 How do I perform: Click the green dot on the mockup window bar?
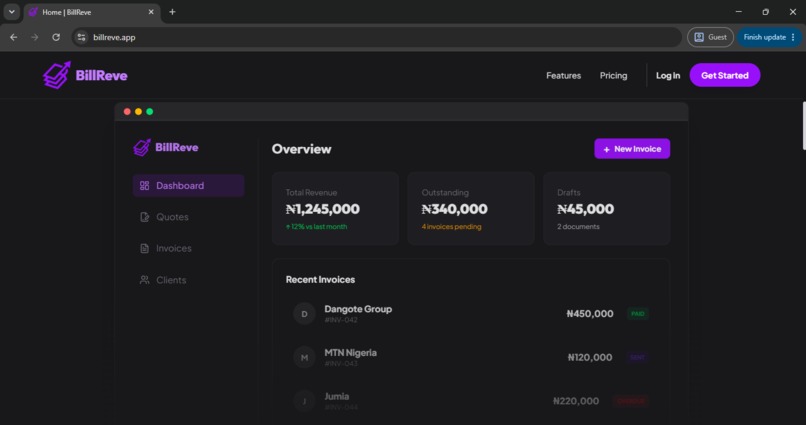point(150,112)
